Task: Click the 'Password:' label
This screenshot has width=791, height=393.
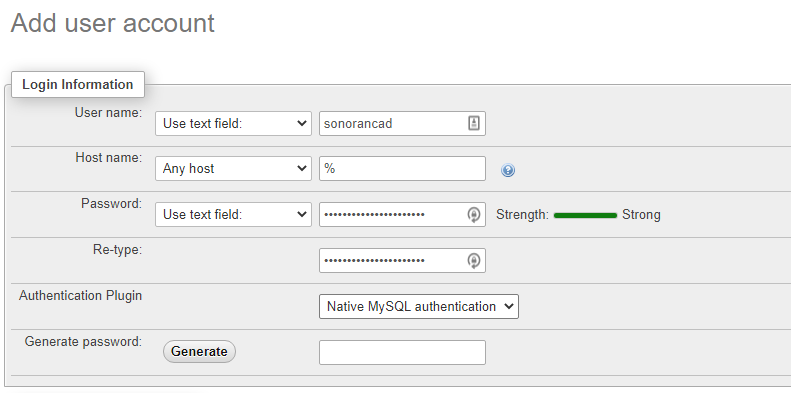Action: (x=111, y=203)
